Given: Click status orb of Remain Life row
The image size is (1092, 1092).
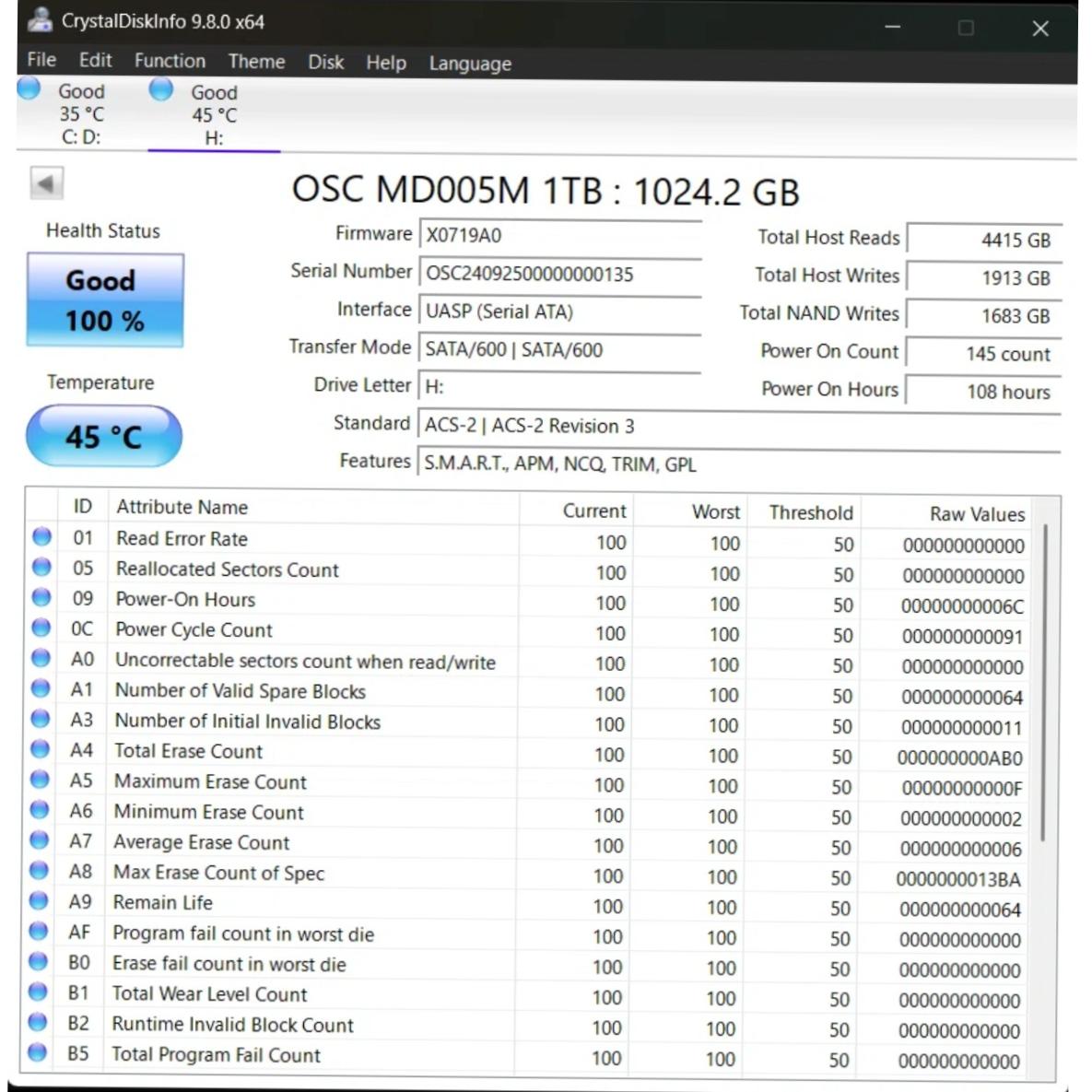Looking at the screenshot, I should tap(39, 901).
